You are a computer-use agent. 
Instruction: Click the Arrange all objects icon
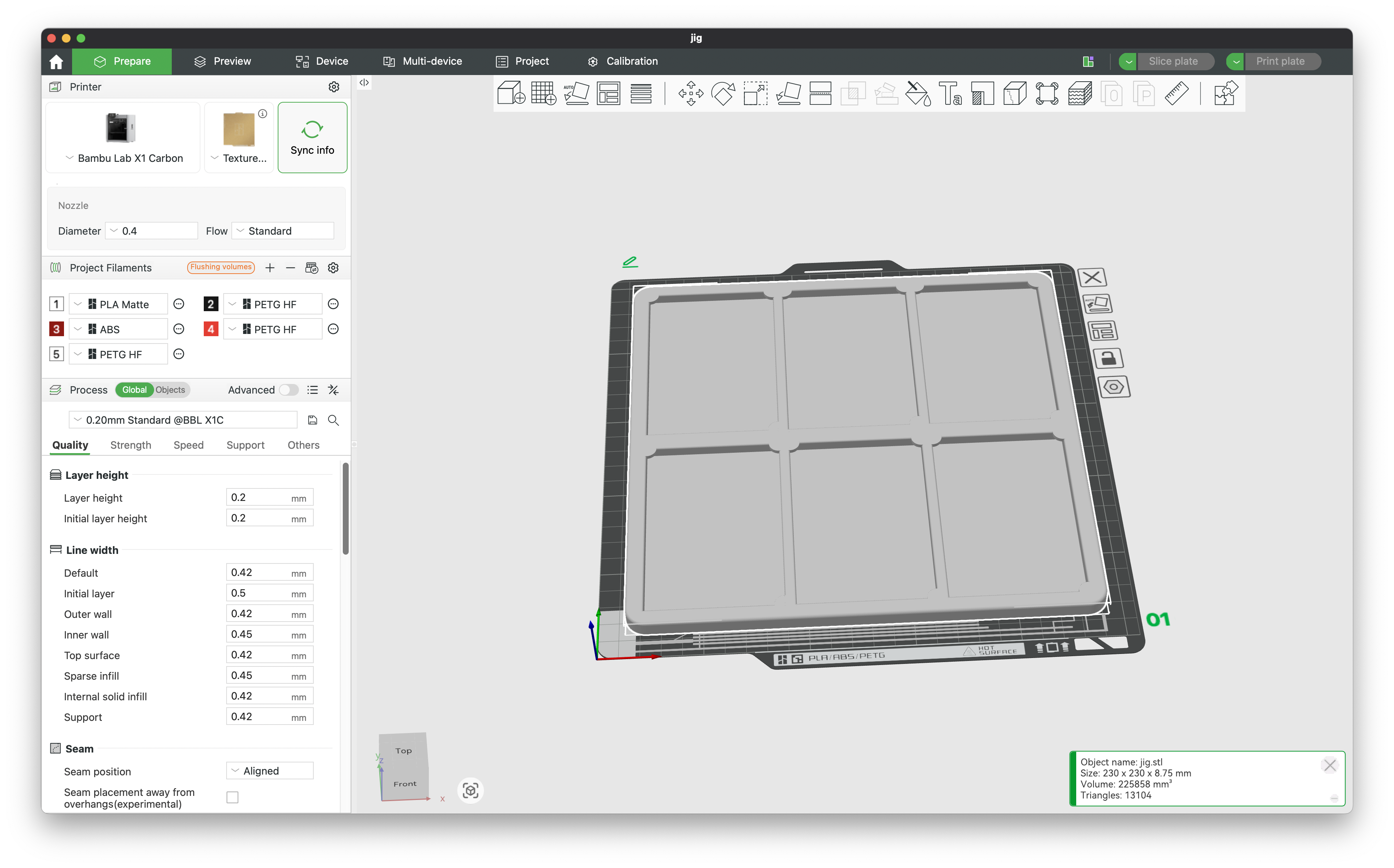(x=609, y=93)
